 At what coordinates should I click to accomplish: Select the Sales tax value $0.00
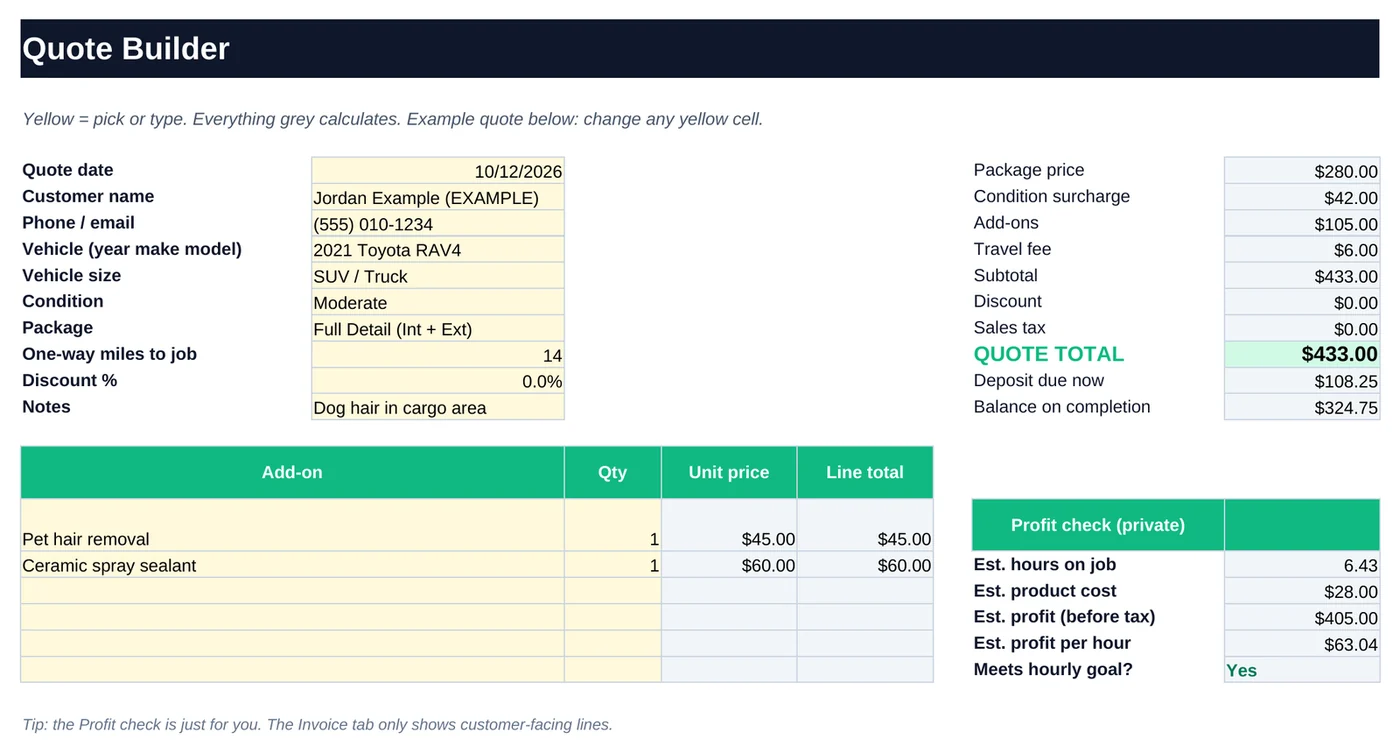pyautogui.click(x=1302, y=328)
